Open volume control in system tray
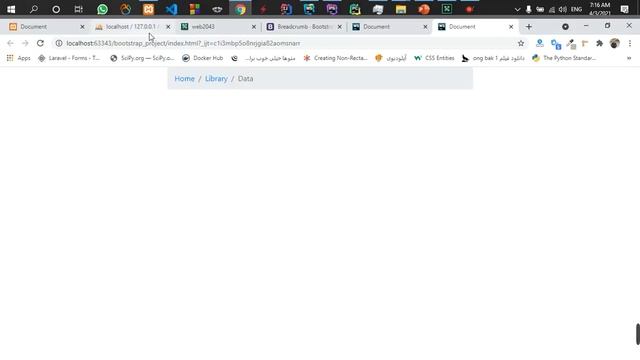640x360 pixels. [563, 9]
